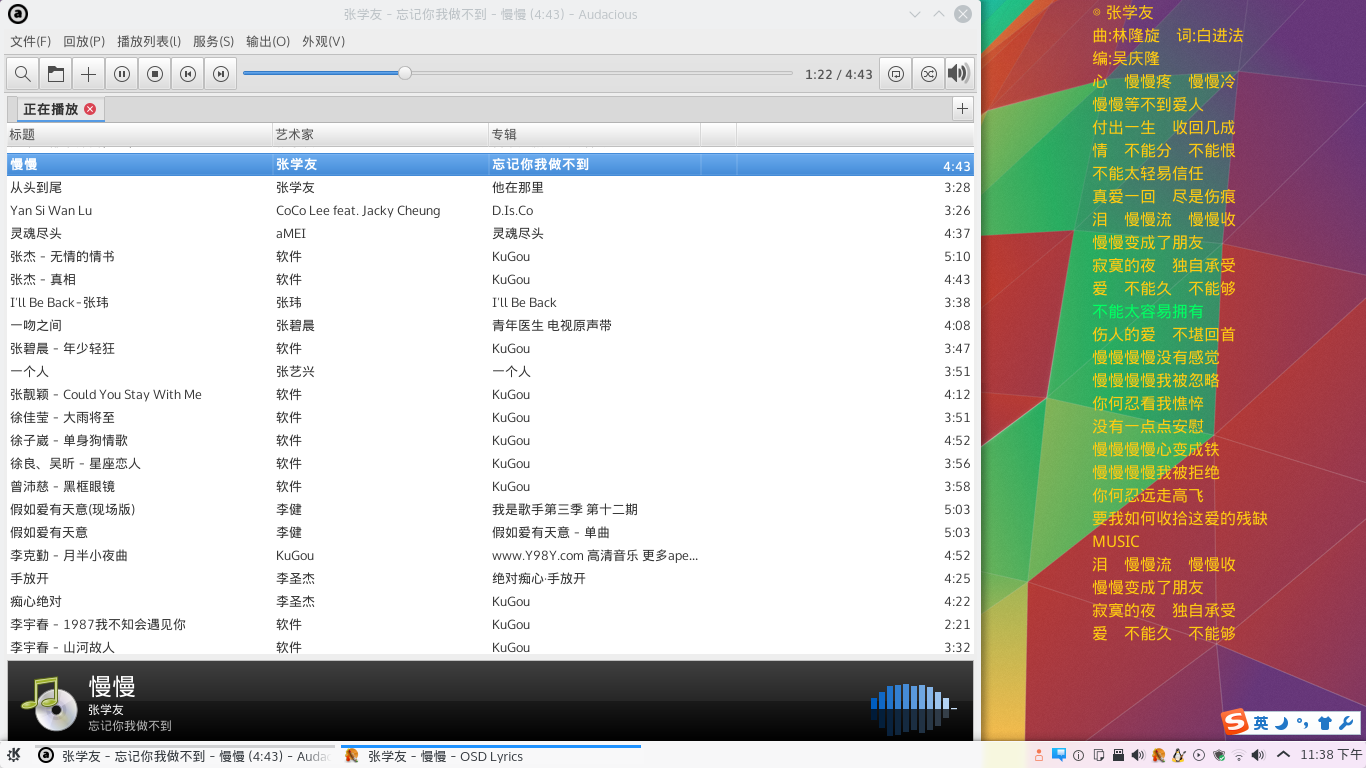Toggle shuffle mode
1366x768 pixels.
pyautogui.click(x=929, y=74)
